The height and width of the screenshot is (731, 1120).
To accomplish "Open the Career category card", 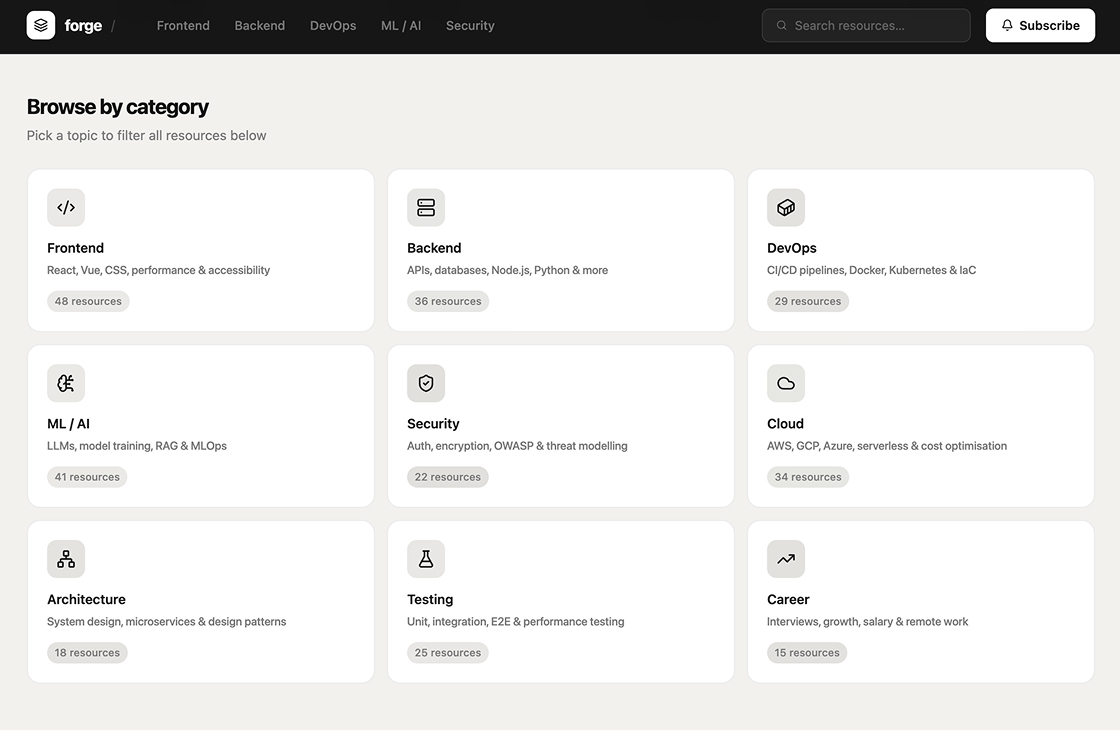I will pos(920,600).
